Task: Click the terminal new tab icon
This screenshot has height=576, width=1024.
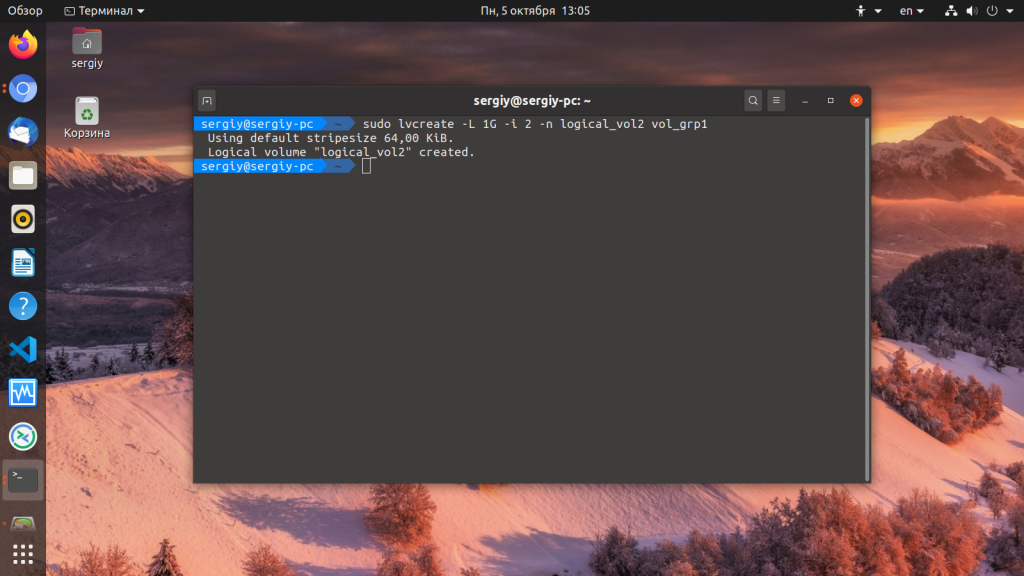Action: point(207,101)
